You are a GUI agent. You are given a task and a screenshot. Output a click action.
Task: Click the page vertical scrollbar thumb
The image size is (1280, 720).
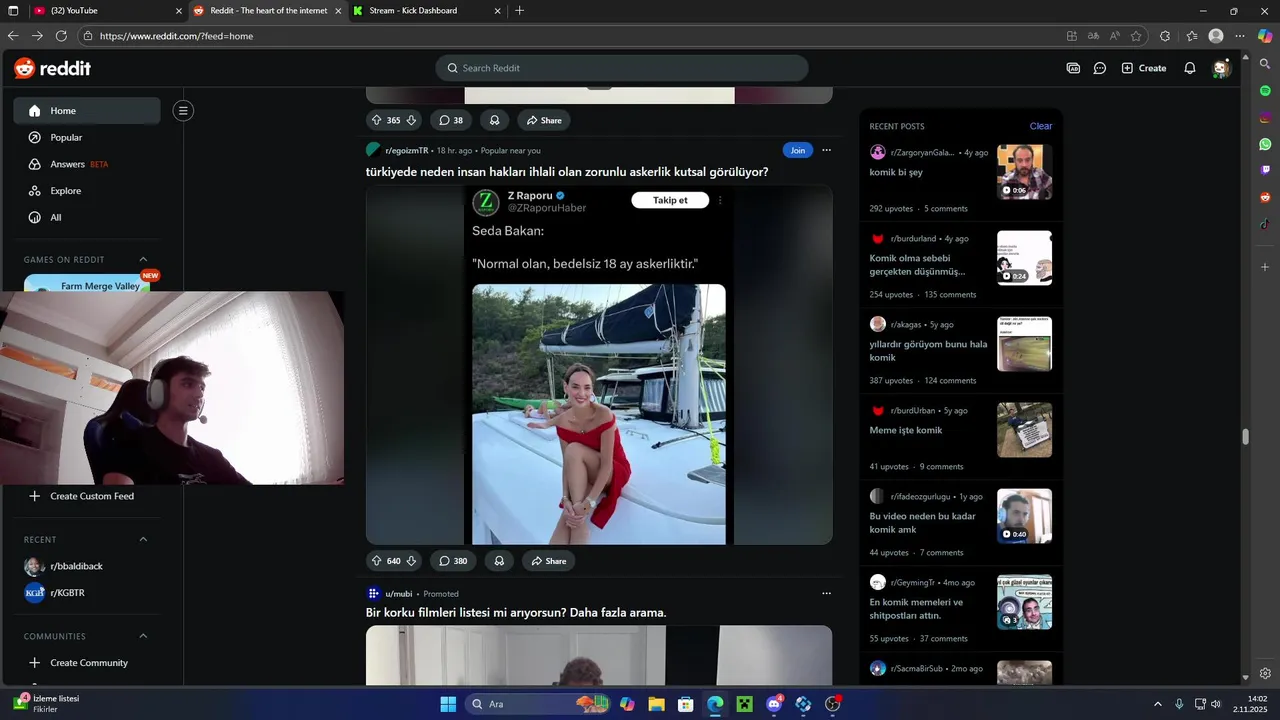[x=1245, y=437]
